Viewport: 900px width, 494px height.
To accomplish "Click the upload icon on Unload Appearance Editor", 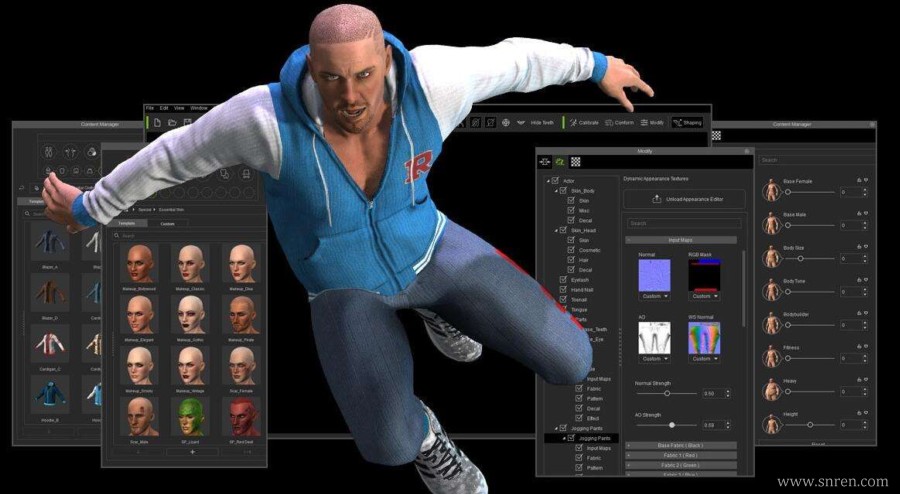I will point(657,199).
